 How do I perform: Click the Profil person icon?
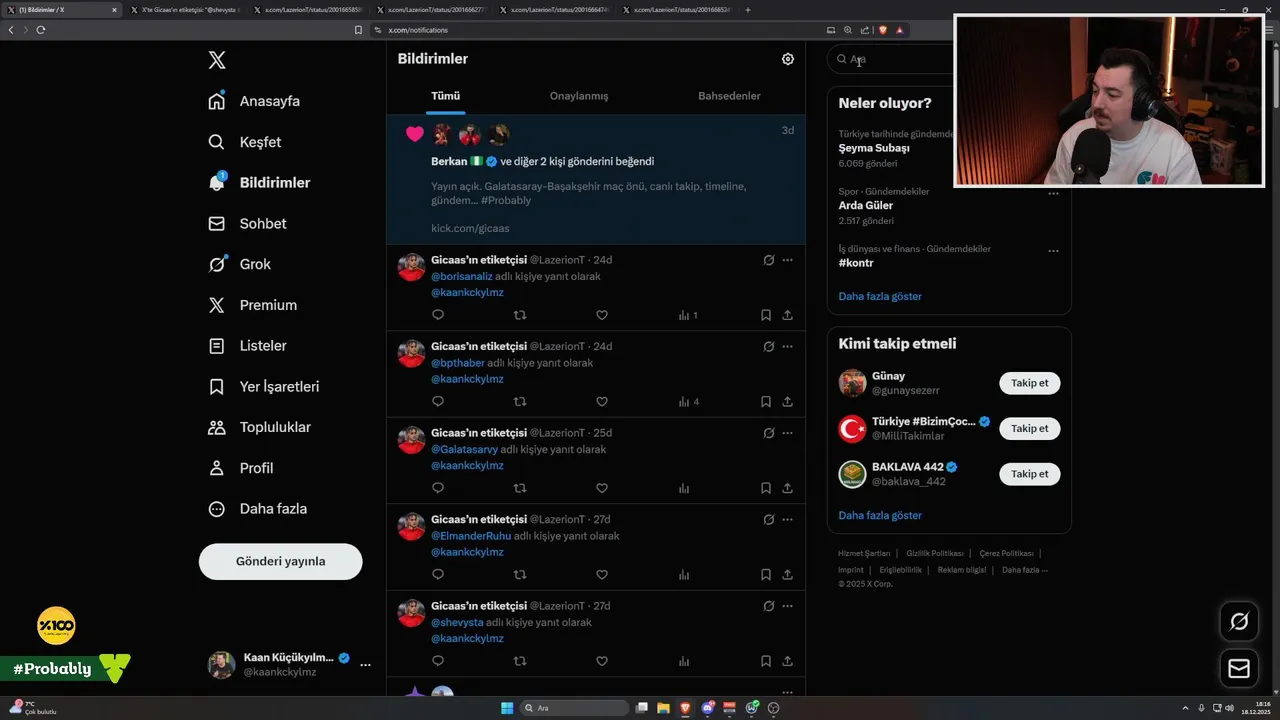217,468
